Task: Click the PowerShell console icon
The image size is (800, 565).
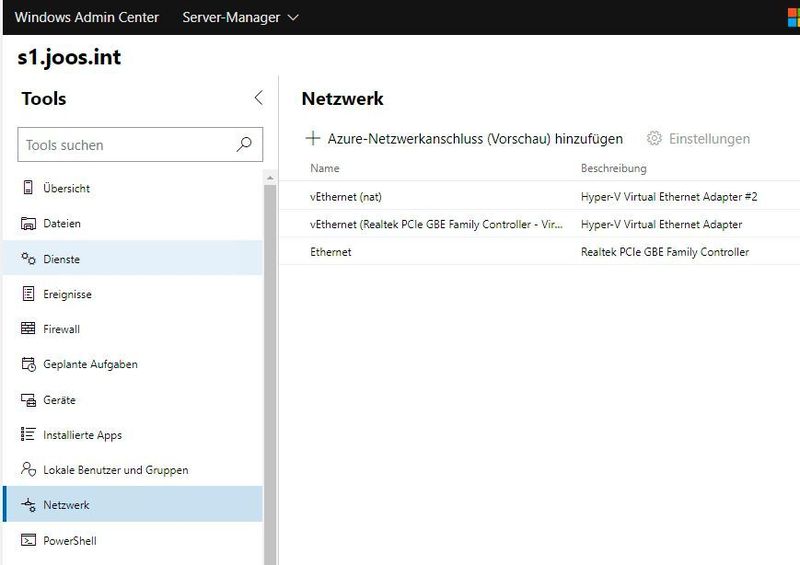Action: click(28, 540)
